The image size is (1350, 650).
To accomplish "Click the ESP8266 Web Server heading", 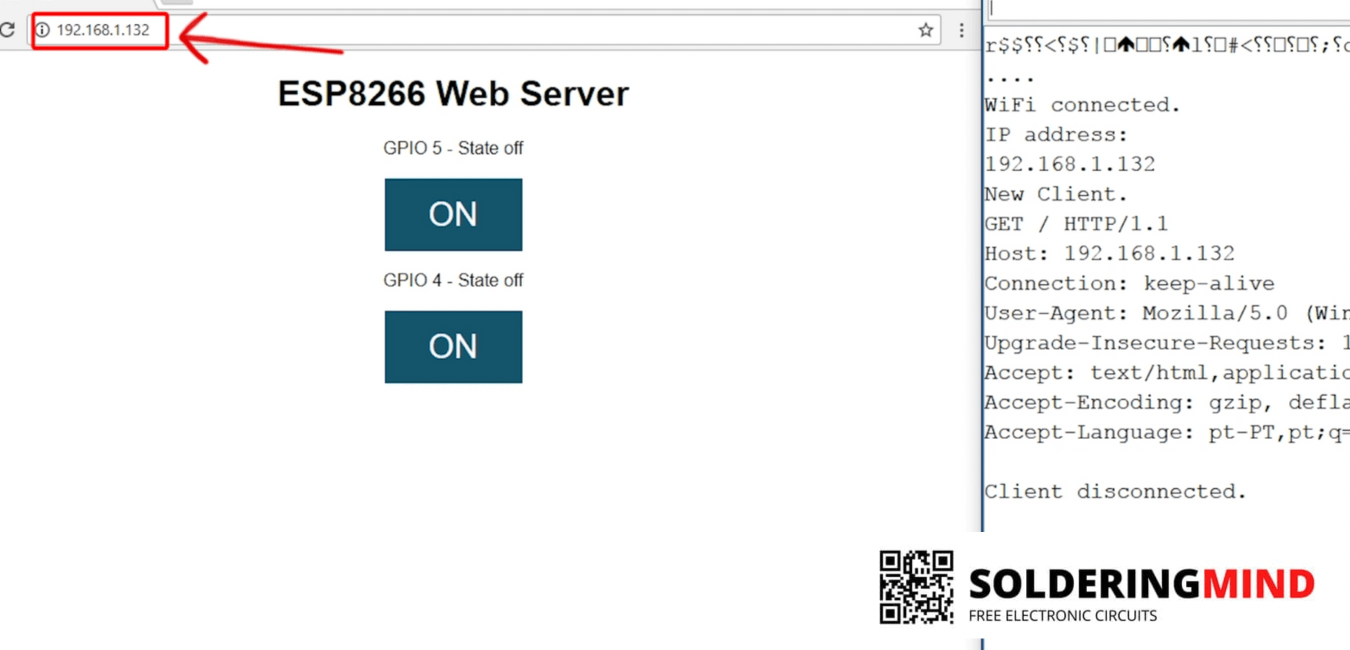I will pyautogui.click(x=453, y=94).
